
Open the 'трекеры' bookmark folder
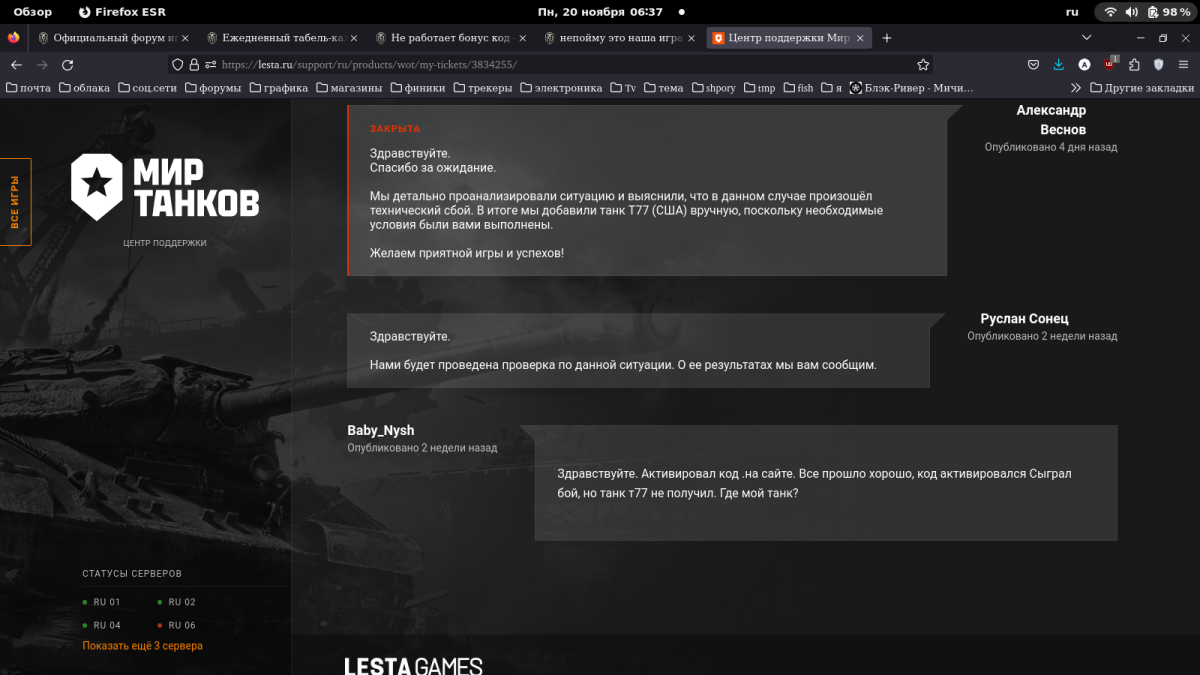[483, 88]
